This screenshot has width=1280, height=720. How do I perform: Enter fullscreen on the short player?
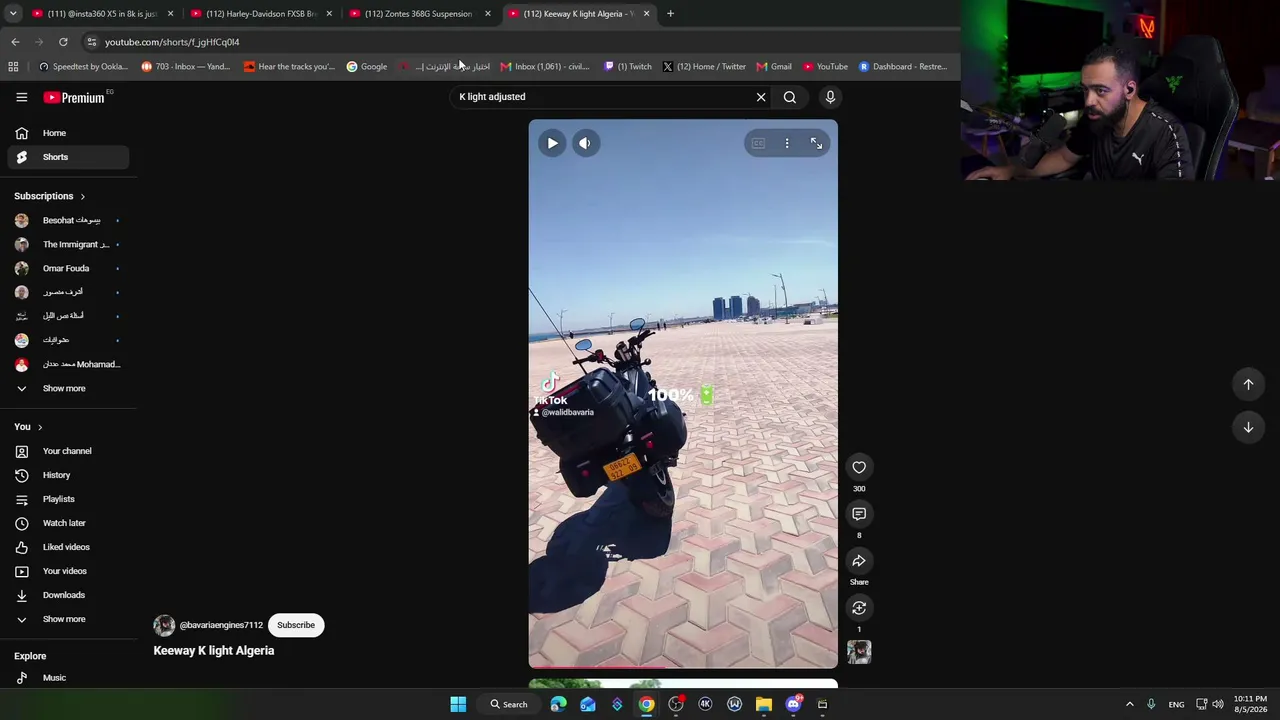(x=816, y=143)
